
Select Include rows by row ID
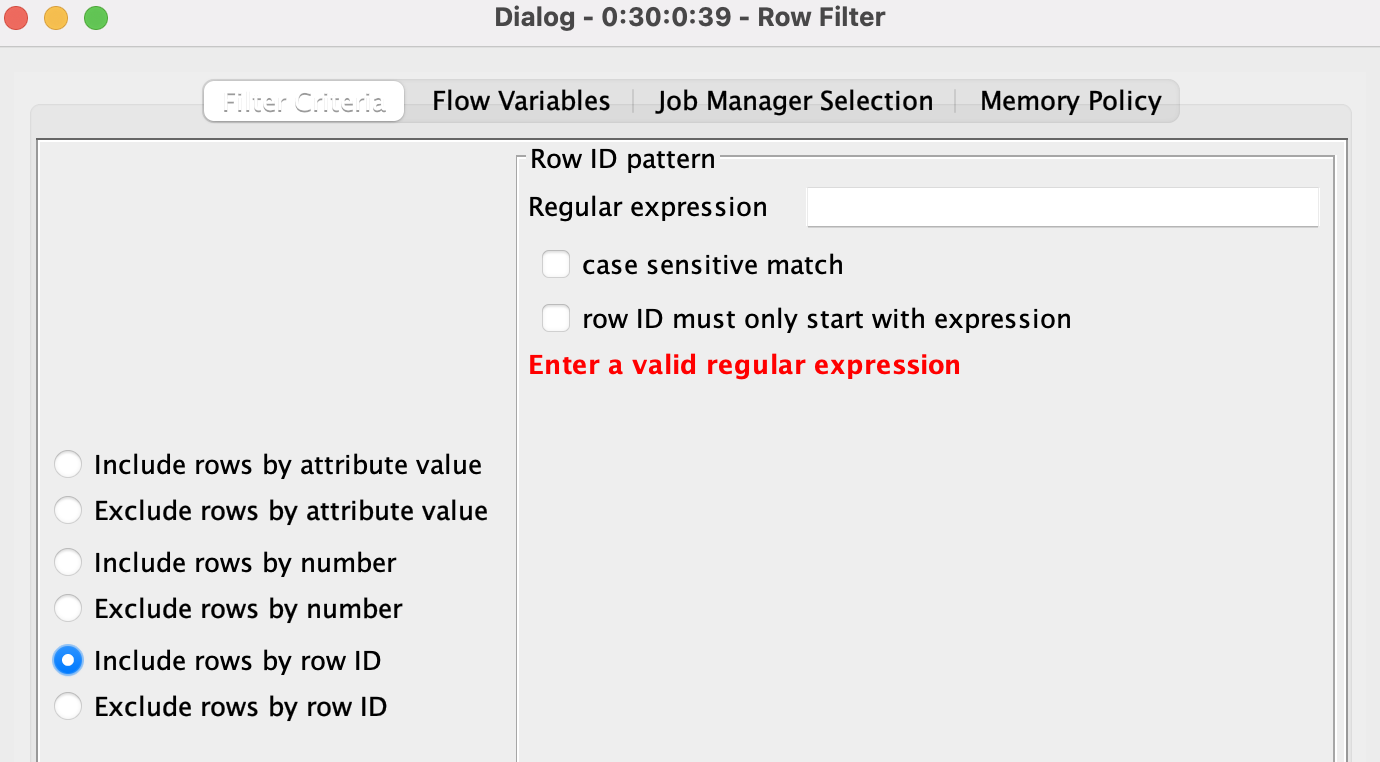pos(68,661)
